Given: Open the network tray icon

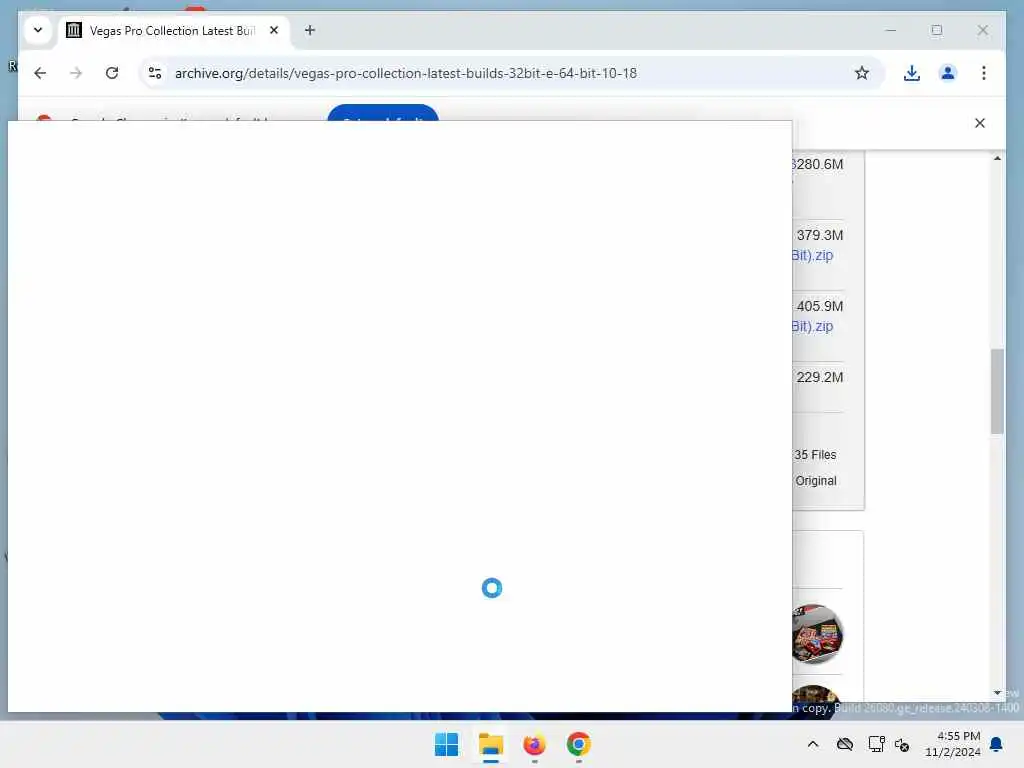Looking at the screenshot, I should tap(876, 744).
